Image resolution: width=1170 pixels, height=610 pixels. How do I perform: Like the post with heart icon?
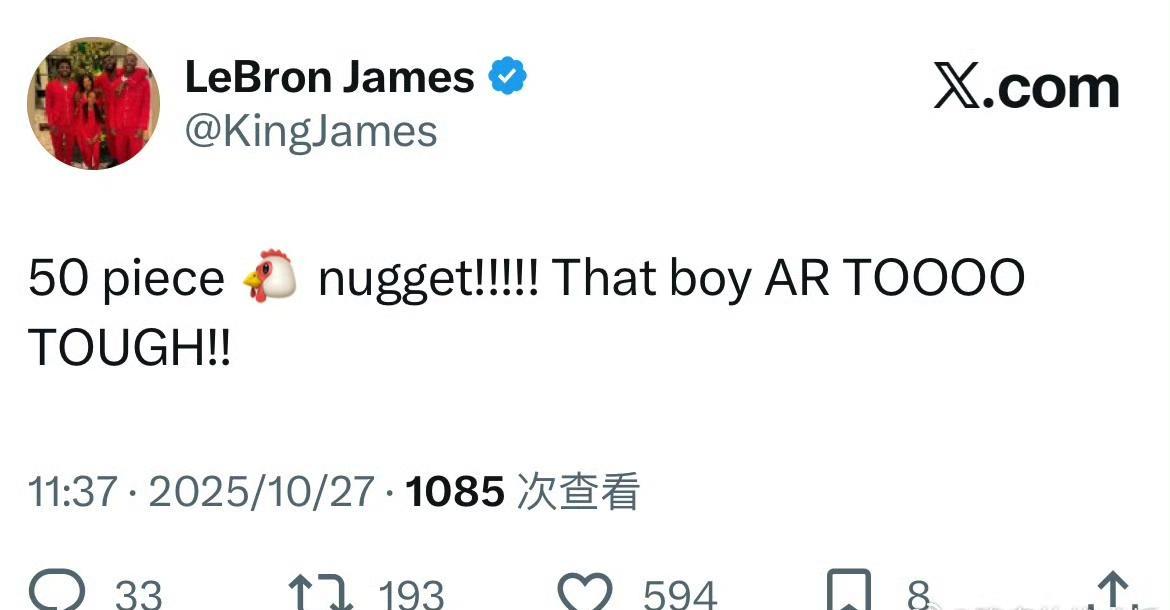pos(586,592)
